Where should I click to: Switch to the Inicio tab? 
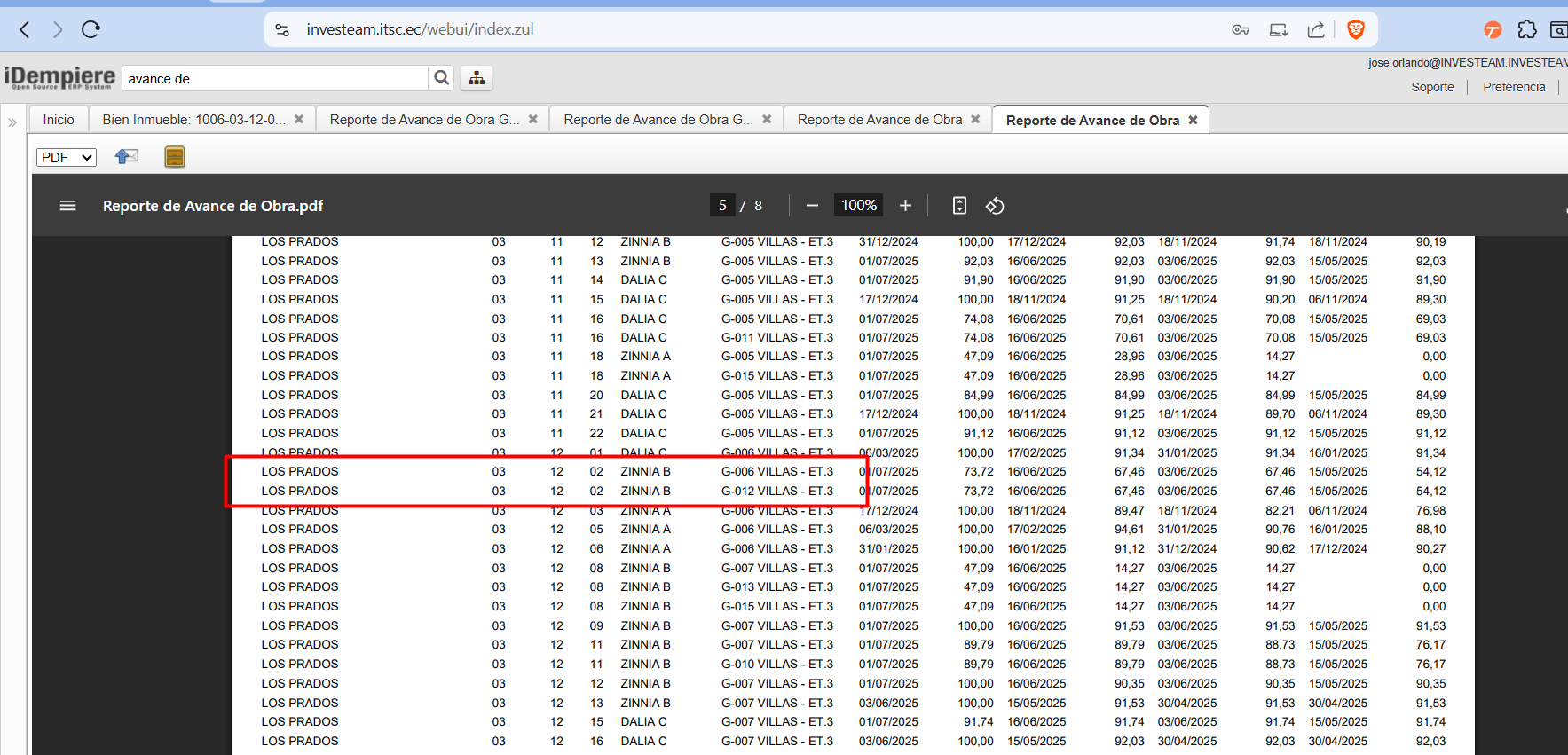[x=59, y=120]
